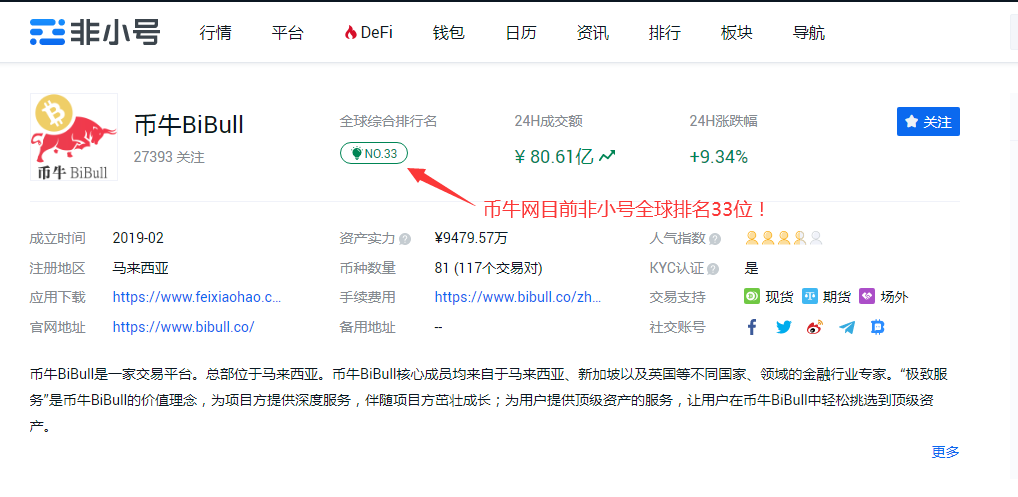Viewport: 1018px width, 497px height.
Task: Open the Telegram social account
Action: [x=847, y=327]
